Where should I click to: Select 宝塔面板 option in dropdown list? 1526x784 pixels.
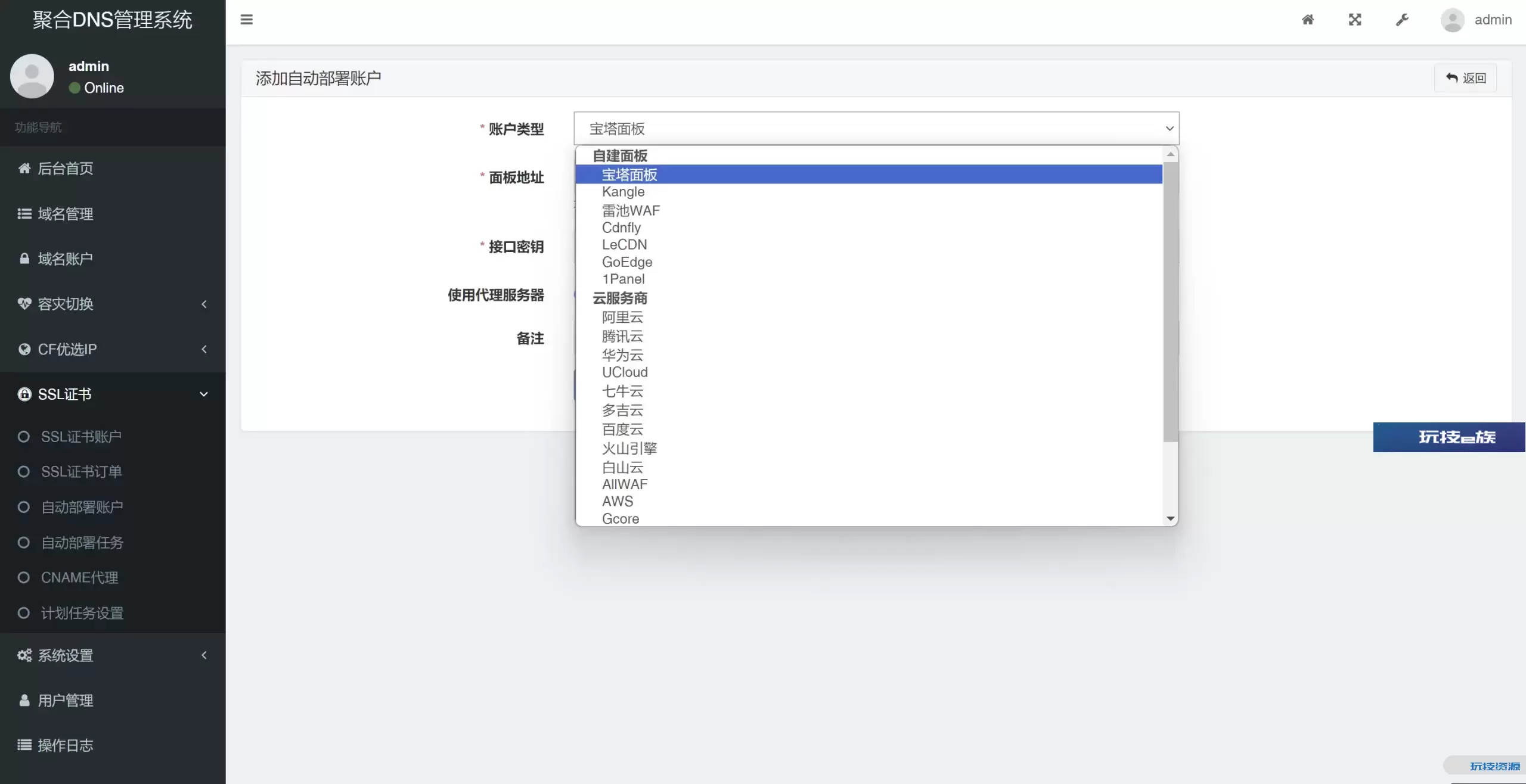click(x=869, y=175)
